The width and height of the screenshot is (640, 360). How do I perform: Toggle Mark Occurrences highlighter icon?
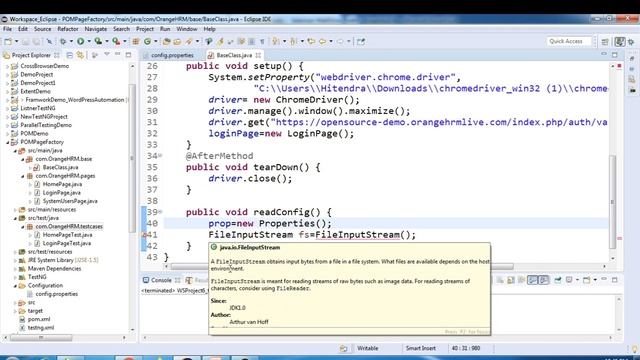click(220, 41)
